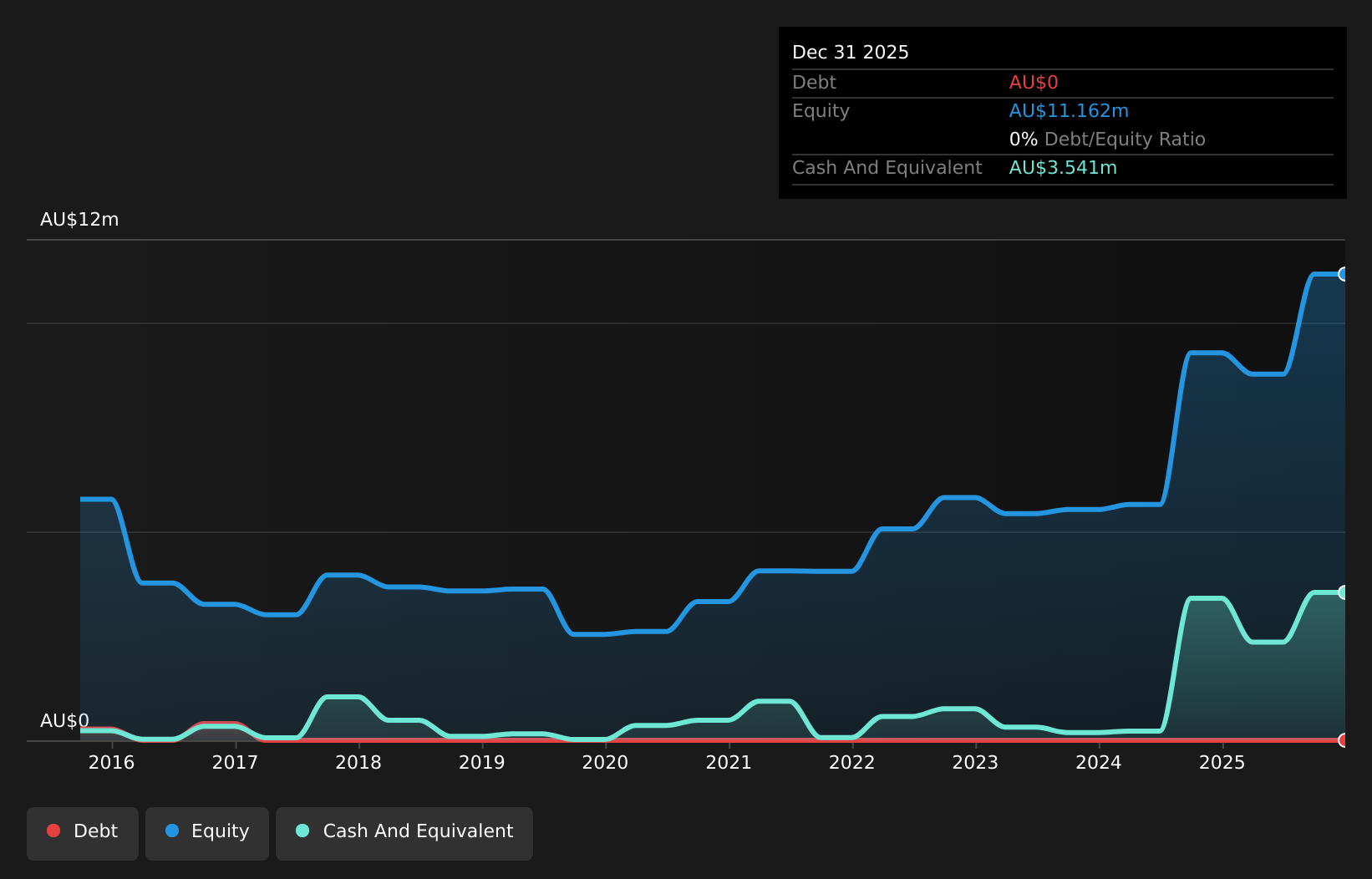
Task: Click the 2020 x-axis label
Action: [605, 762]
